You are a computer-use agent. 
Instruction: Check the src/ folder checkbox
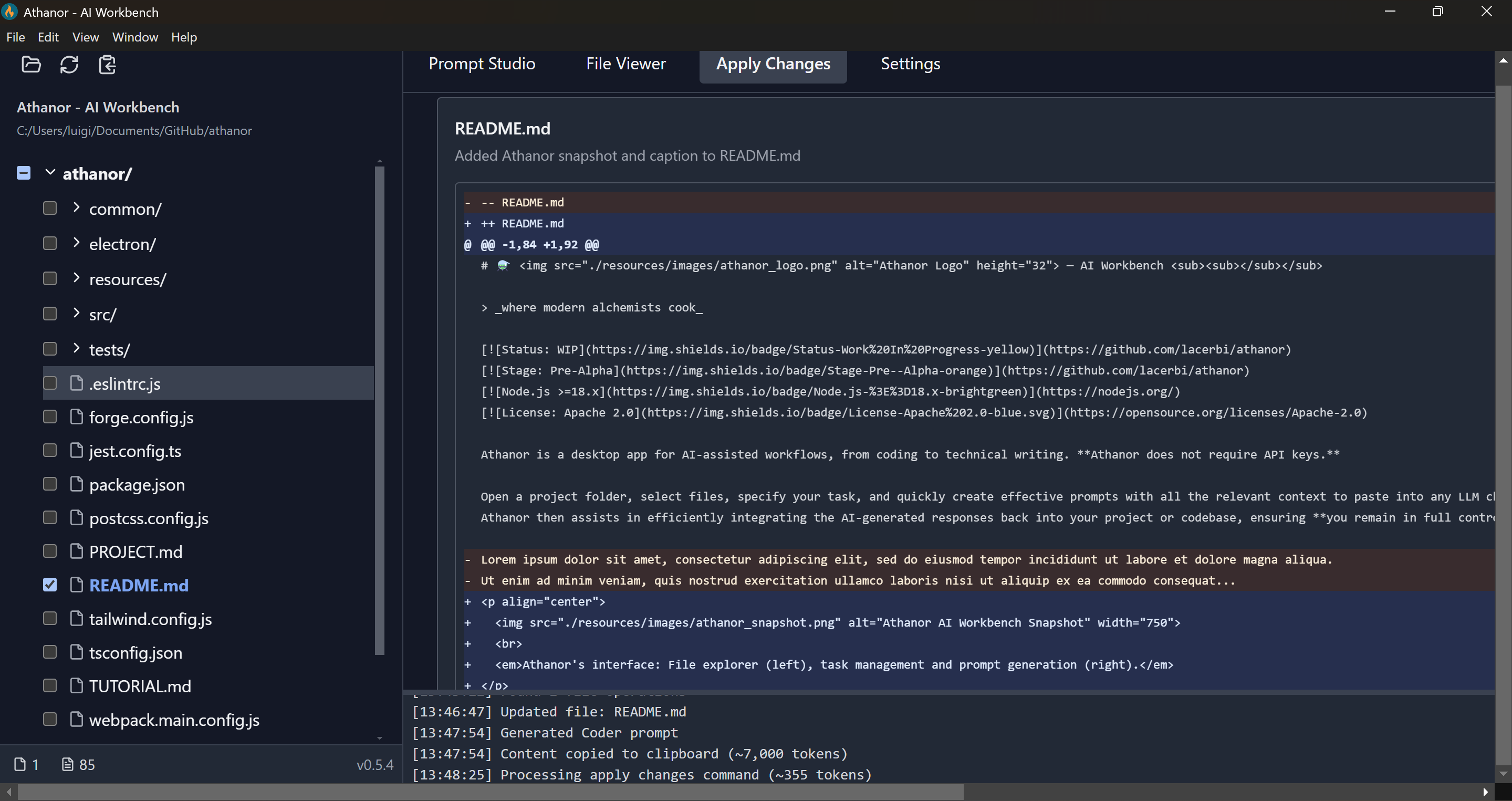coord(50,314)
